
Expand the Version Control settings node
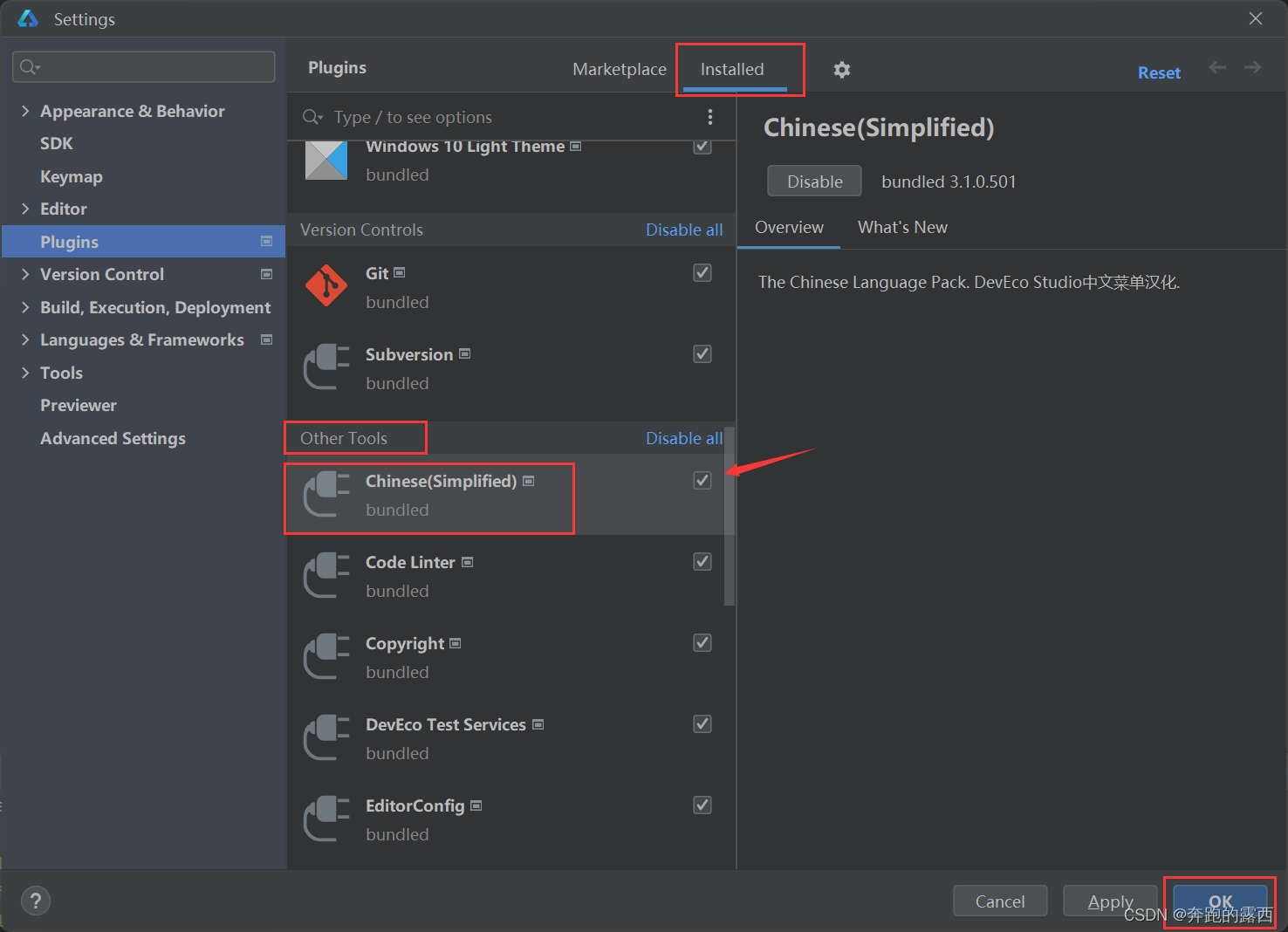25,274
